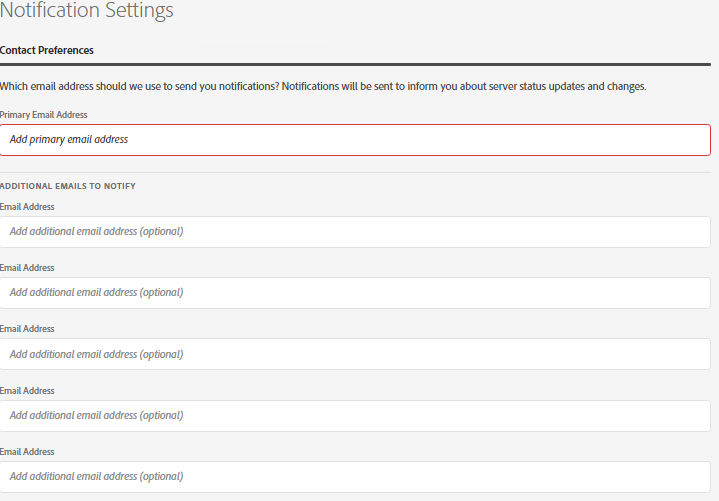Focus the third additional email address field
This screenshot has height=501, width=719.
pyautogui.click(x=355, y=354)
